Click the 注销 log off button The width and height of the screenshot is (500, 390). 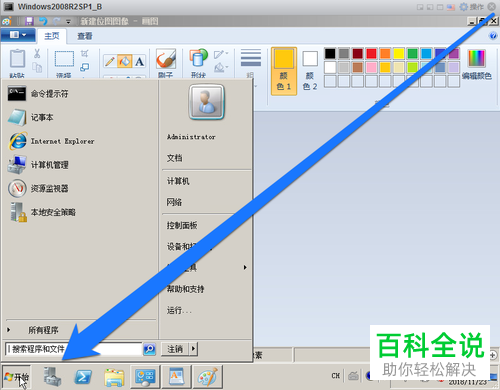click(175, 349)
